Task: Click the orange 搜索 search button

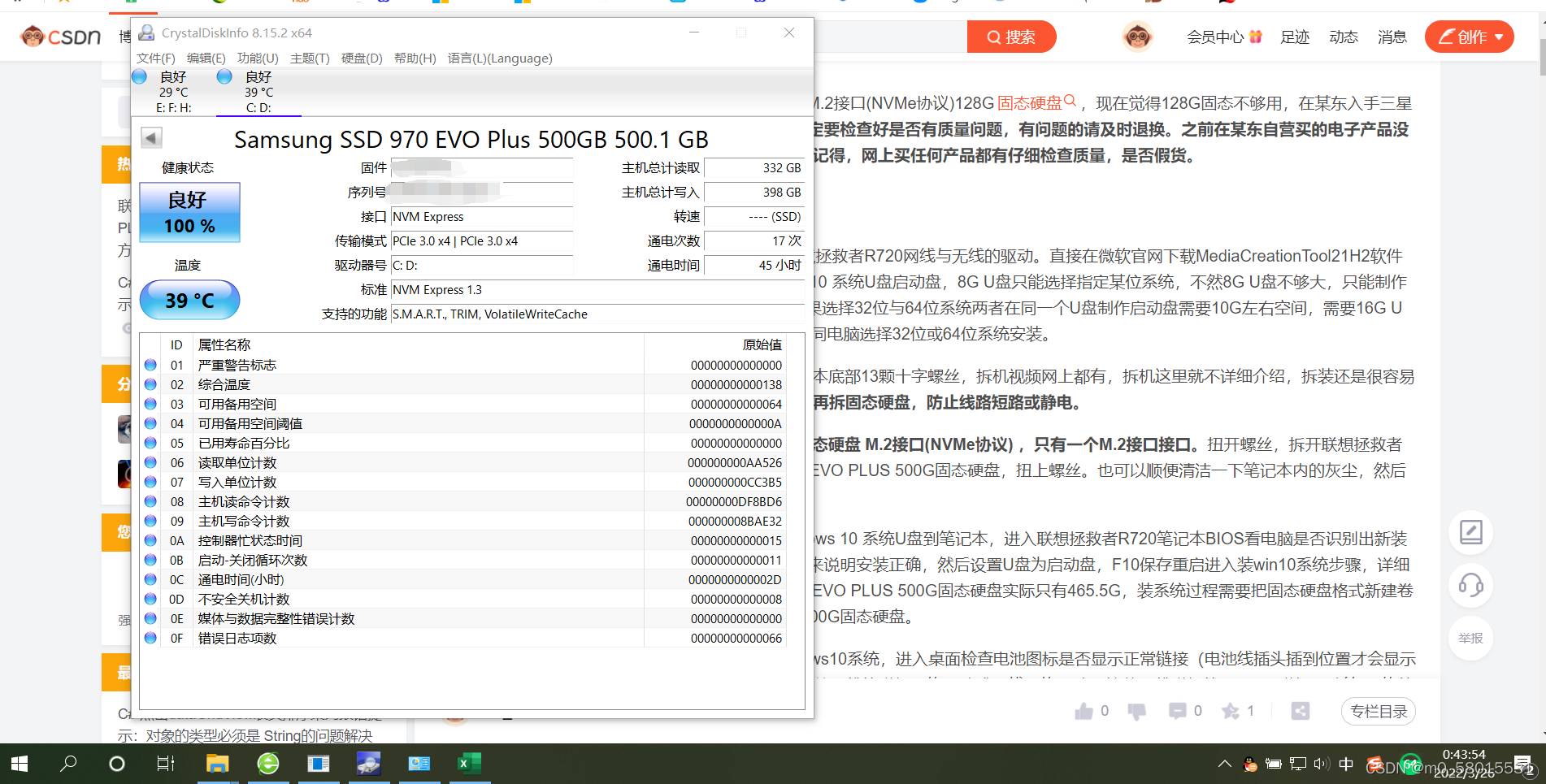Action: [x=1011, y=37]
